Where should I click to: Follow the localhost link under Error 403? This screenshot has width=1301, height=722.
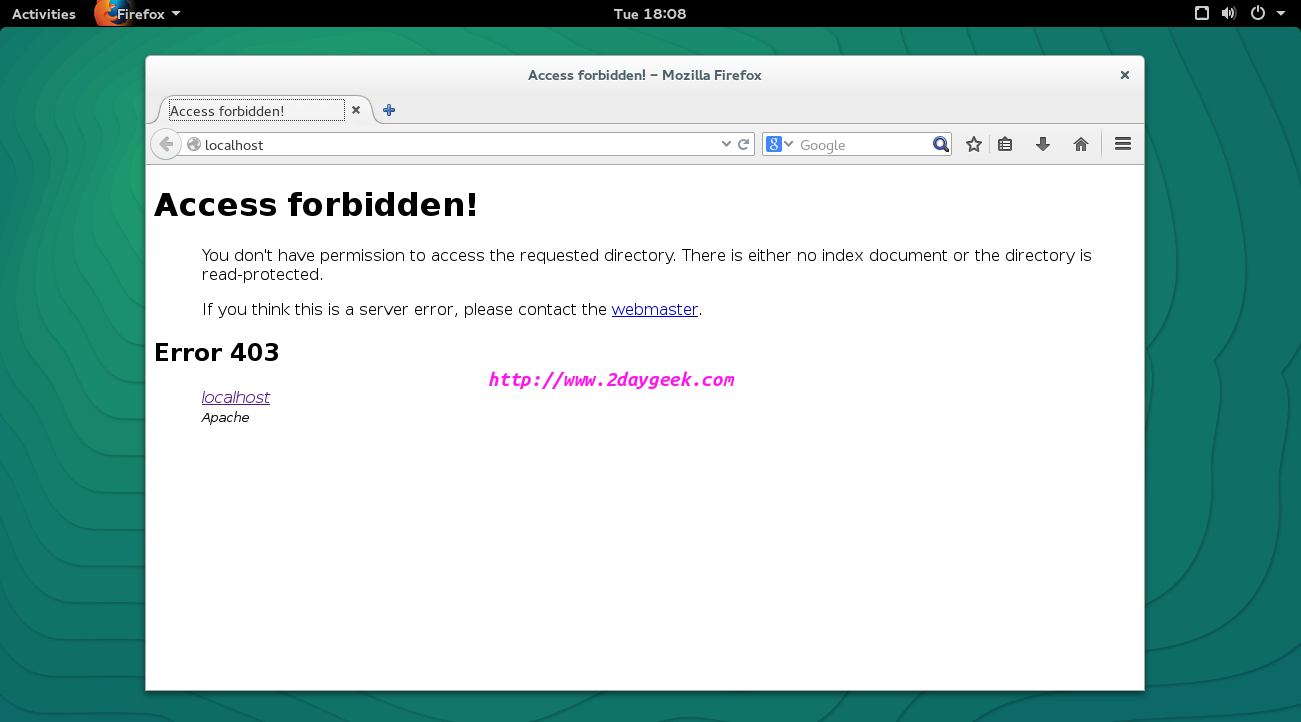click(x=235, y=397)
